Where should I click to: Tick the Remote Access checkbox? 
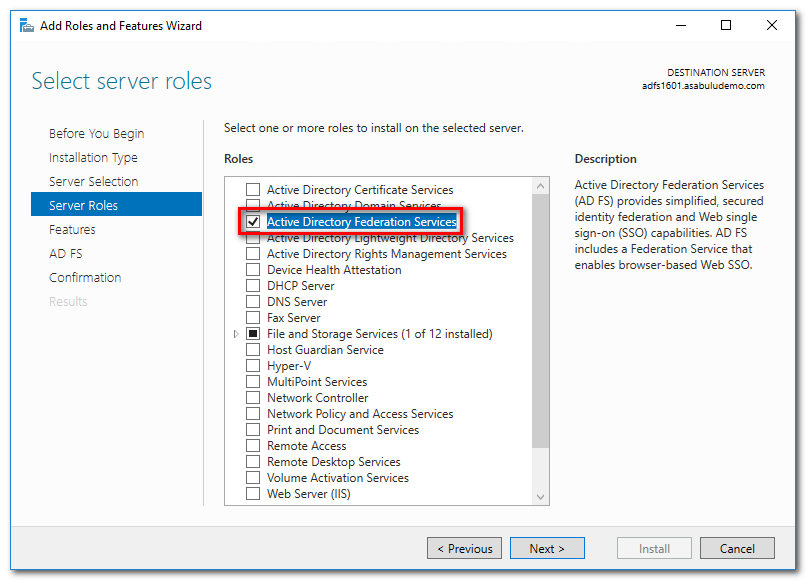[253, 446]
